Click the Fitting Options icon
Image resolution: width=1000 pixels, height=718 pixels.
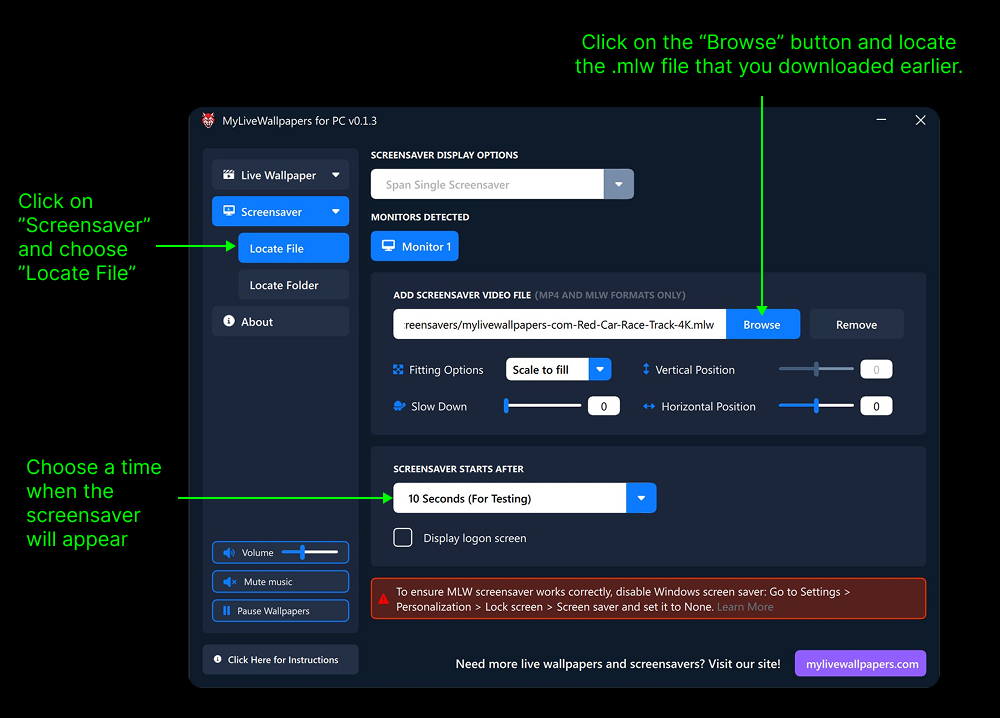398,370
